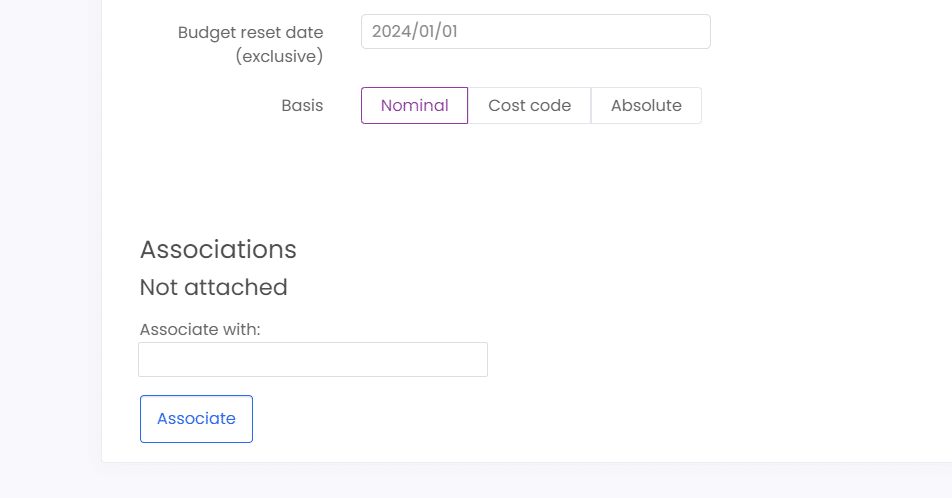Select the Nominal basis option

414,106
